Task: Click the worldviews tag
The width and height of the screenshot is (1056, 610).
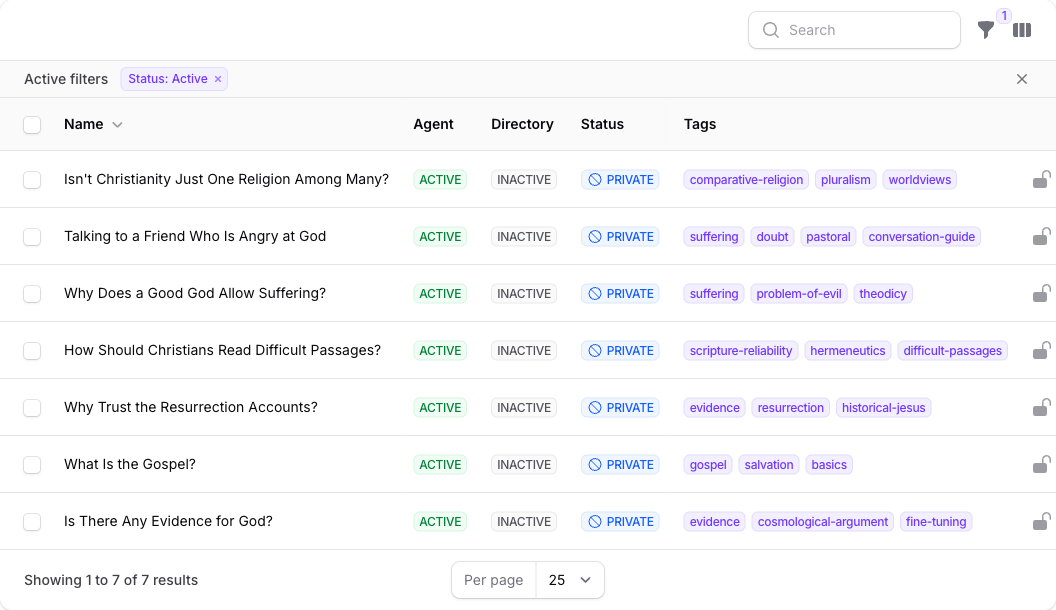Action: [919, 180]
